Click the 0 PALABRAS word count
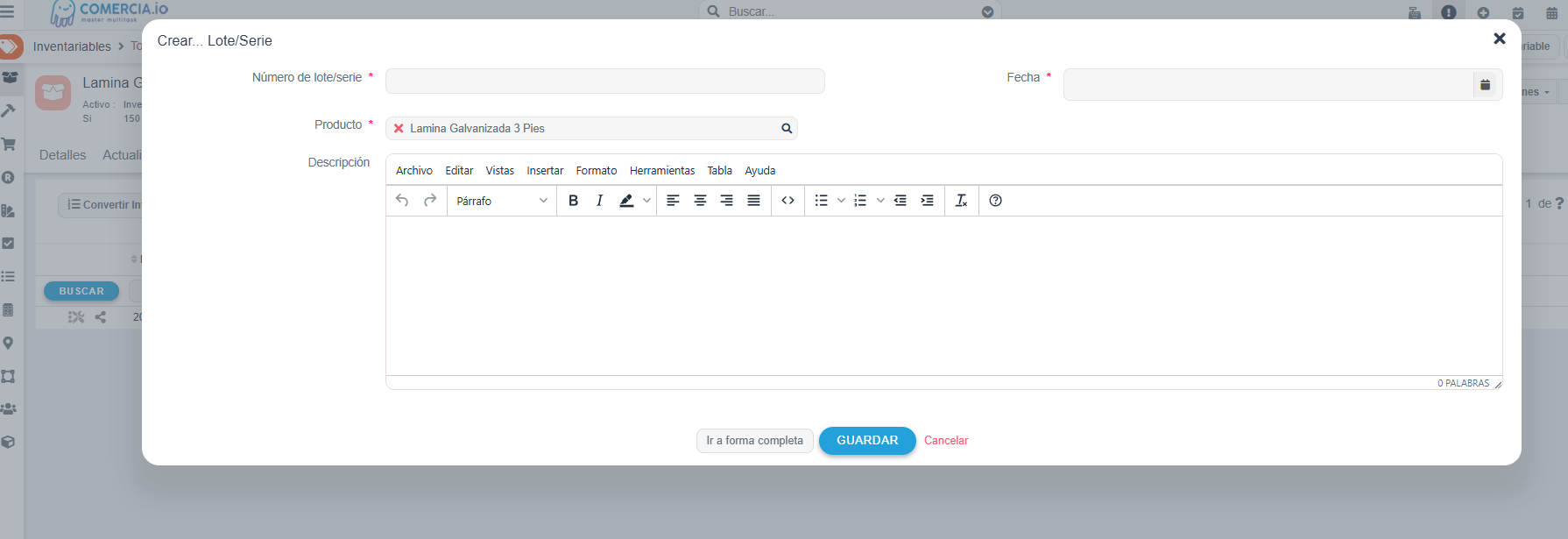 tap(1463, 384)
